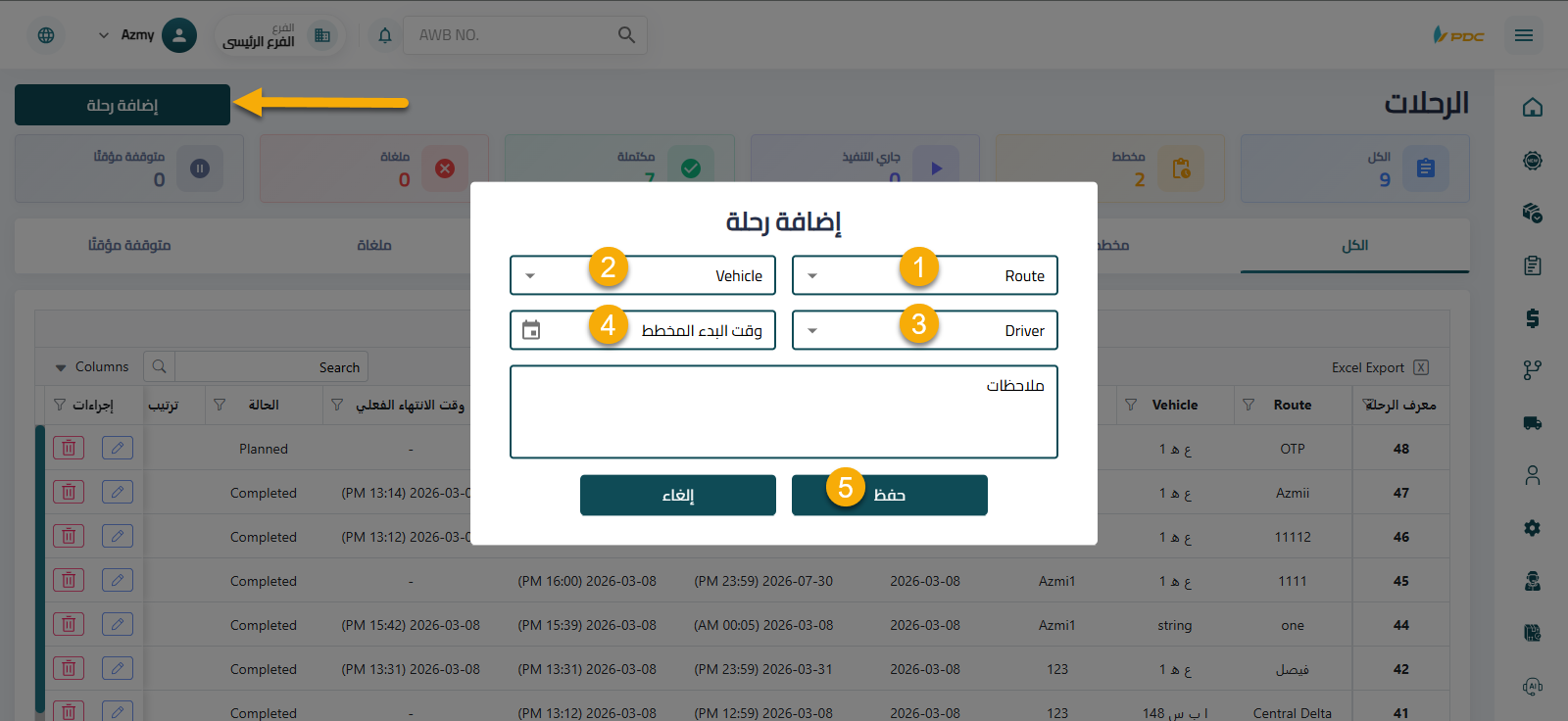Screen dimensions: 1568x721
Task: Filter the Vehicle column
Action: click(x=1131, y=405)
